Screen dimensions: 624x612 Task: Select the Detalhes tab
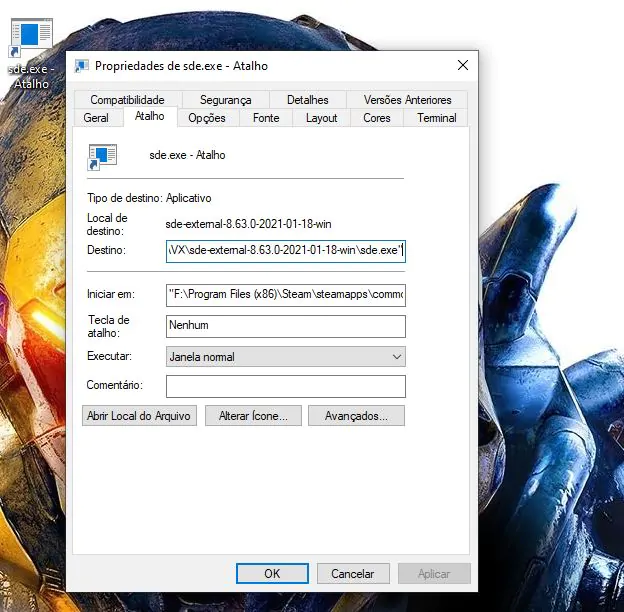point(307,100)
